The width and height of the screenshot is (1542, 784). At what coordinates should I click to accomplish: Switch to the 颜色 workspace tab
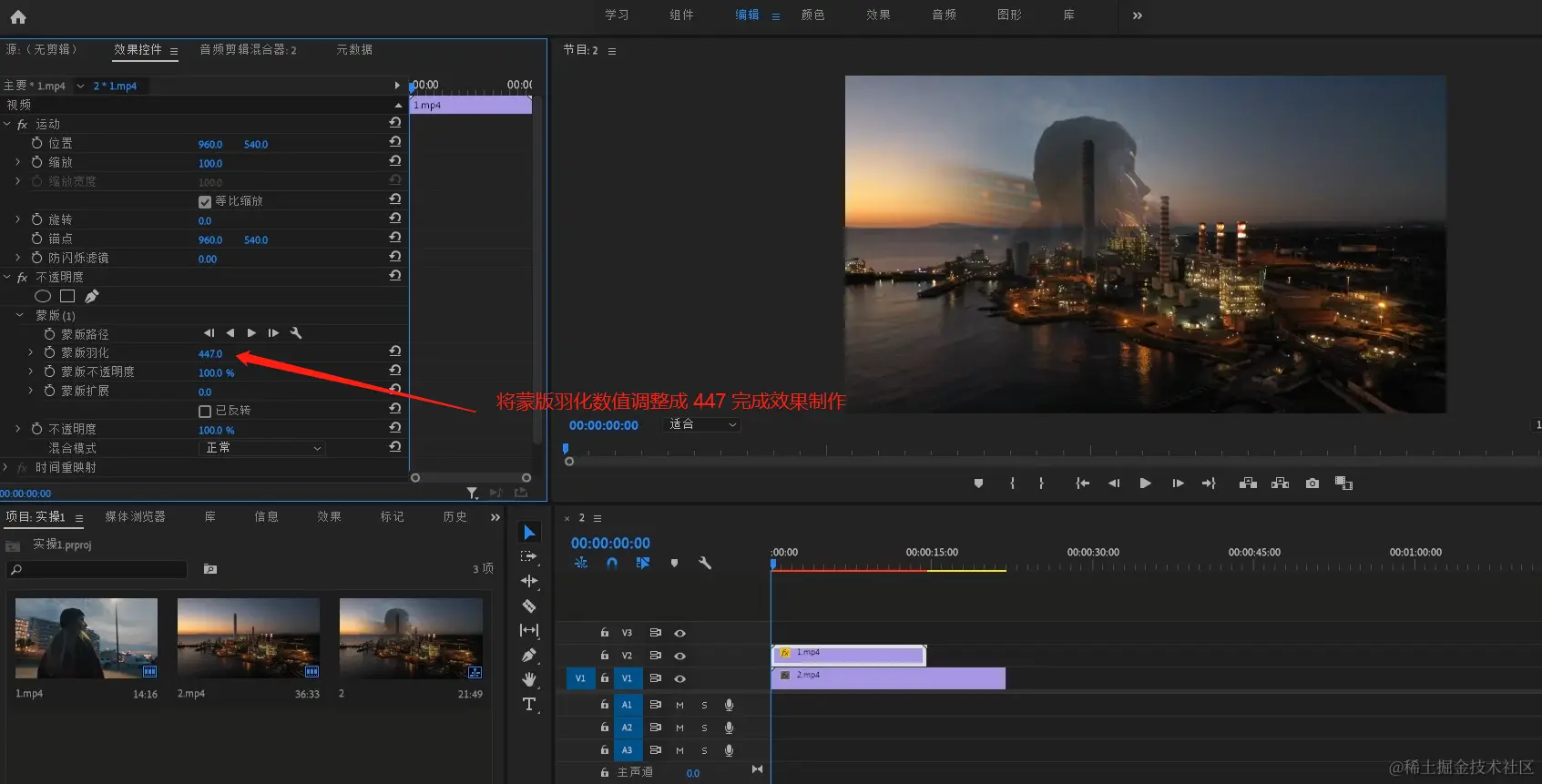(x=812, y=15)
